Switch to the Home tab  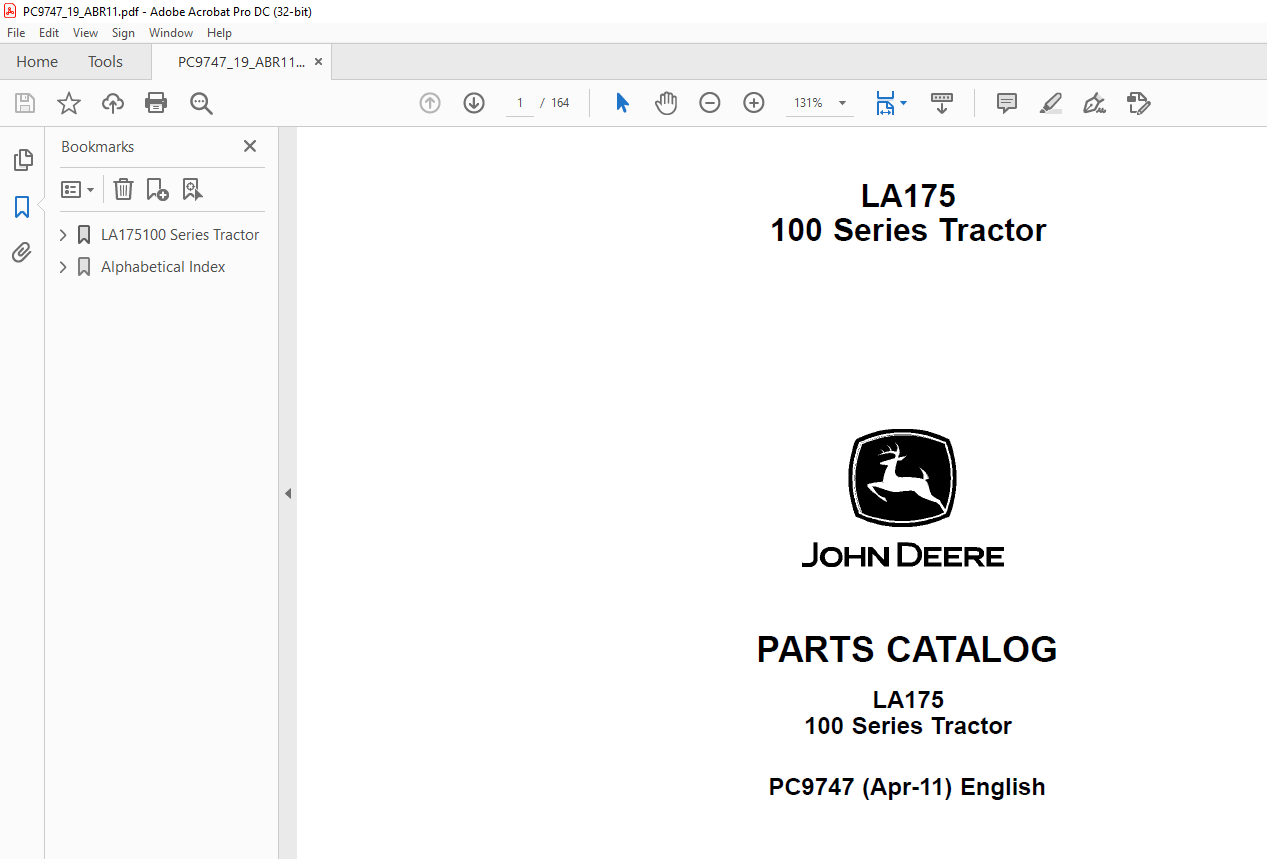37,62
